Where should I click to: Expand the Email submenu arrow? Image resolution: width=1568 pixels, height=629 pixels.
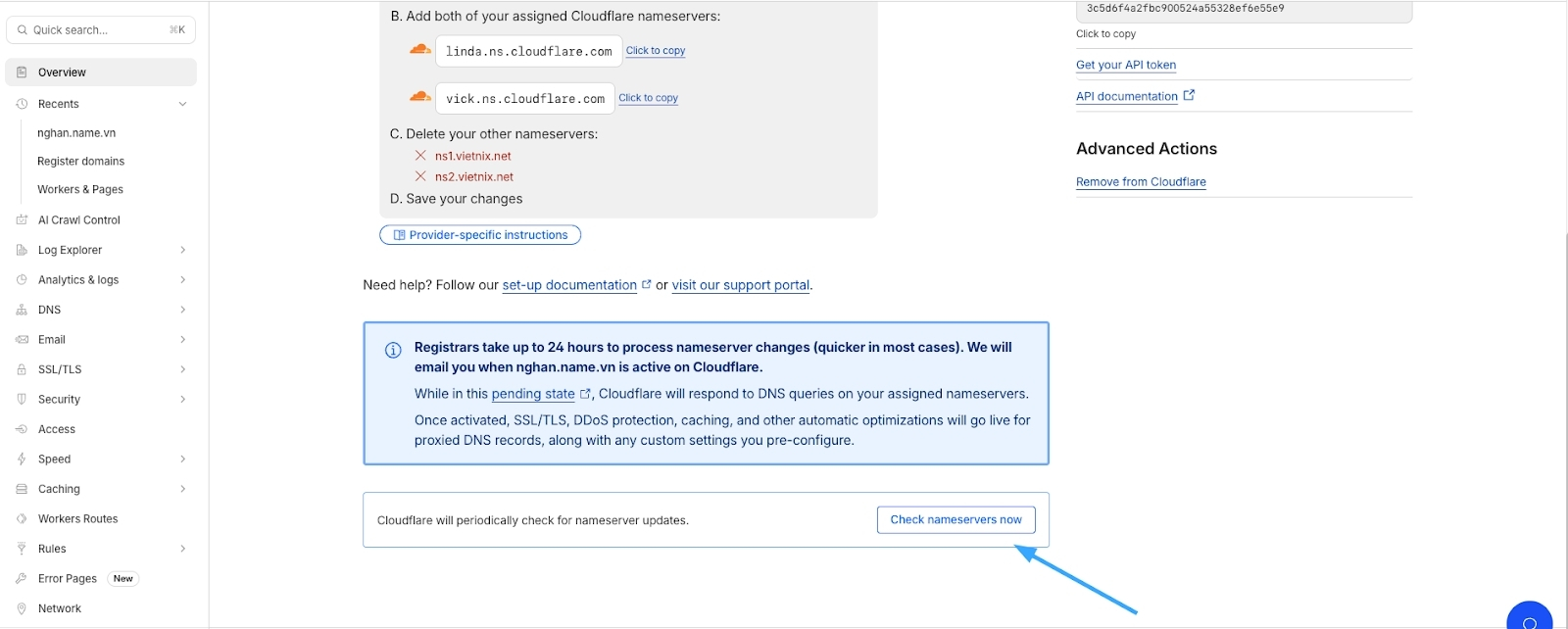point(182,340)
